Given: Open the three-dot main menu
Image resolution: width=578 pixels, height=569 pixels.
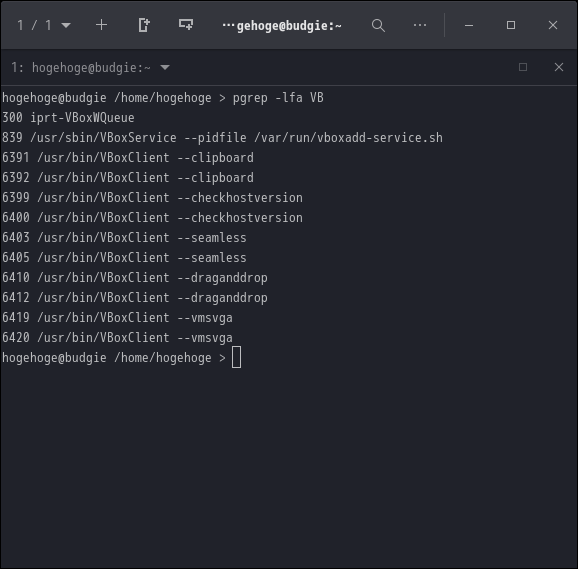Looking at the screenshot, I should click(420, 25).
